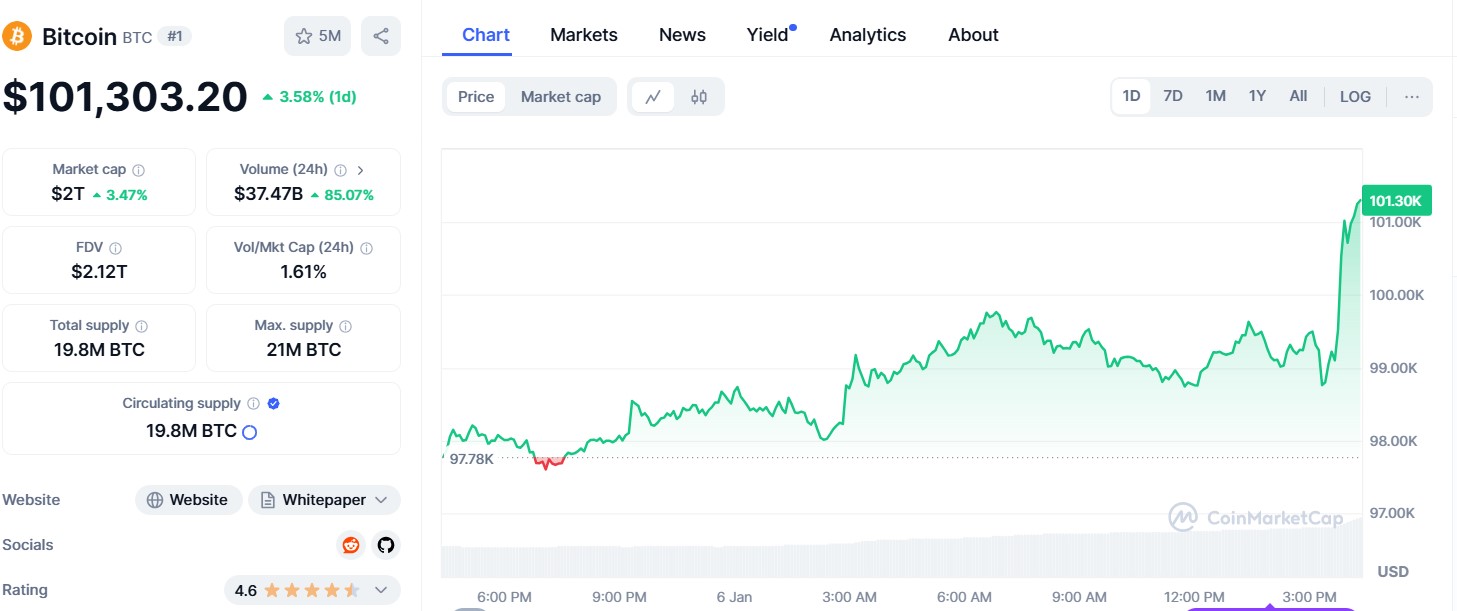Open the three-dots more chart options
Image resolution: width=1457 pixels, height=611 pixels.
point(1412,97)
